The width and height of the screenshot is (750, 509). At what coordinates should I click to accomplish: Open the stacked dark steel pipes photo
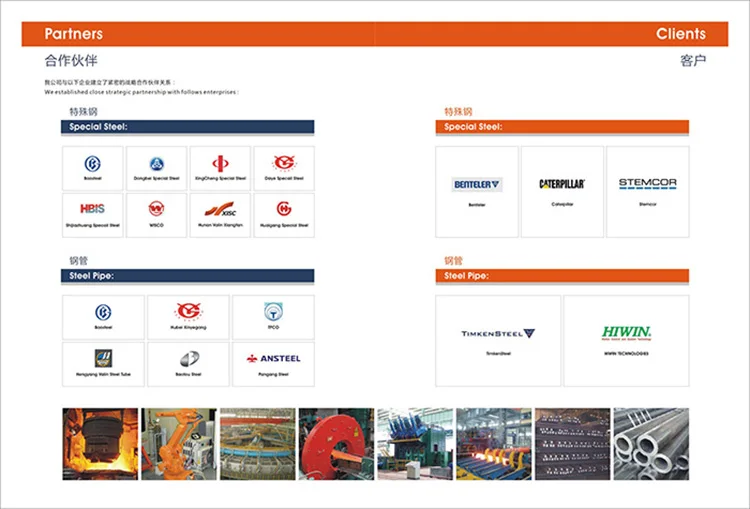(x=573, y=444)
